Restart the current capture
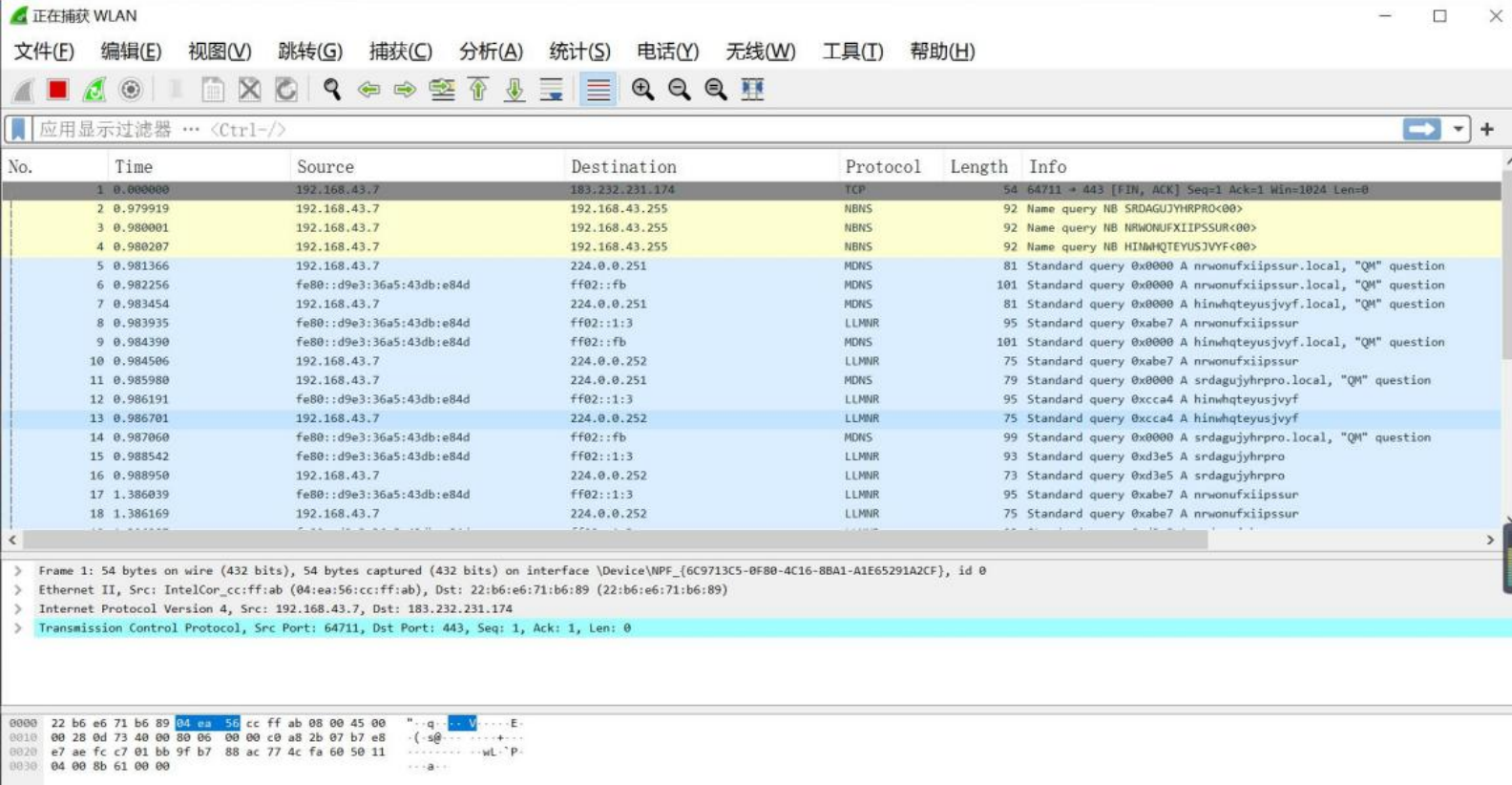The image size is (1512, 785). click(94, 90)
